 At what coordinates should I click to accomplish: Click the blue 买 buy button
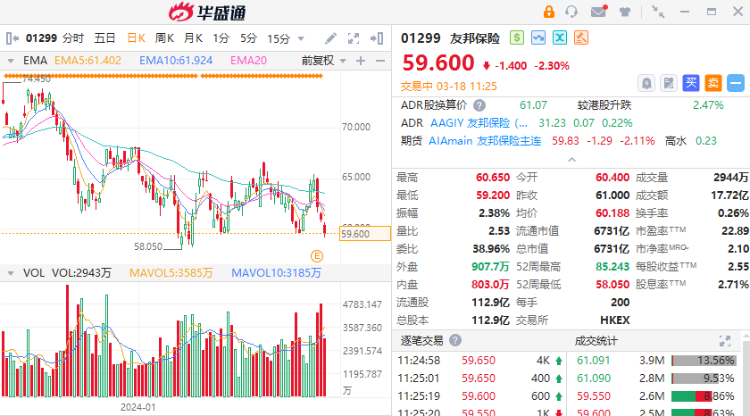[691, 83]
